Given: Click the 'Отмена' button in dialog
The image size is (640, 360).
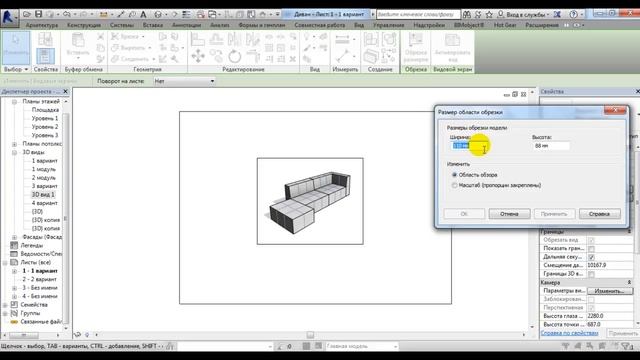Looking at the screenshot, I should coord(509,214).
